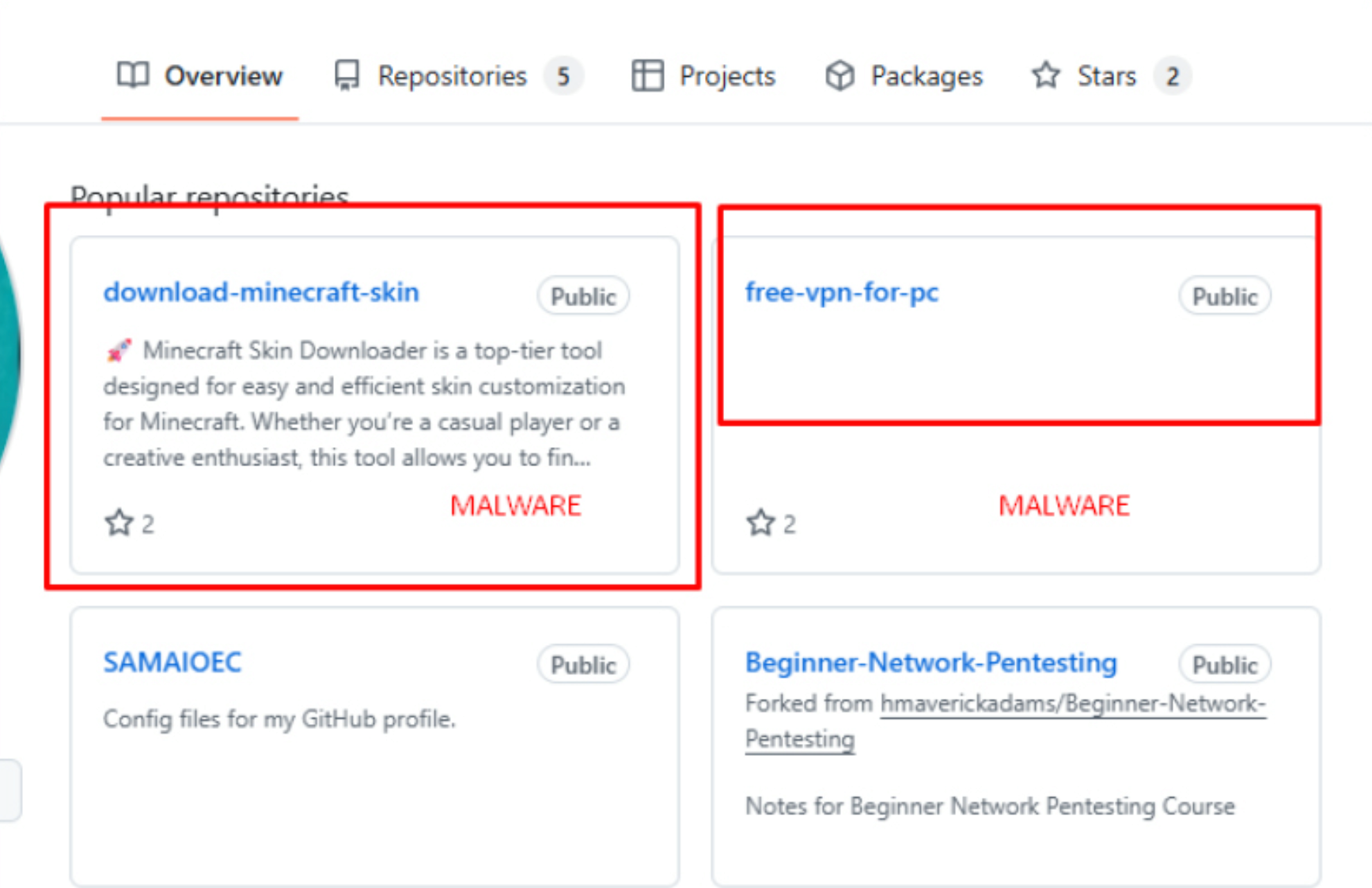The image size is (1372, 888).
Task: Follow the hmaverickadams fork source link
Action: (x=1072, y=703)
